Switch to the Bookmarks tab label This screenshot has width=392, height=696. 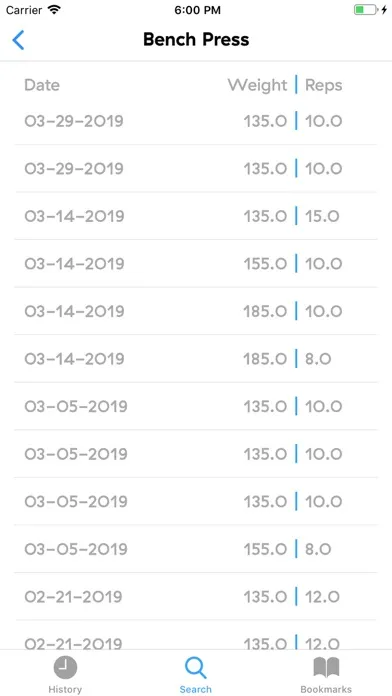[x=326, y=689]
